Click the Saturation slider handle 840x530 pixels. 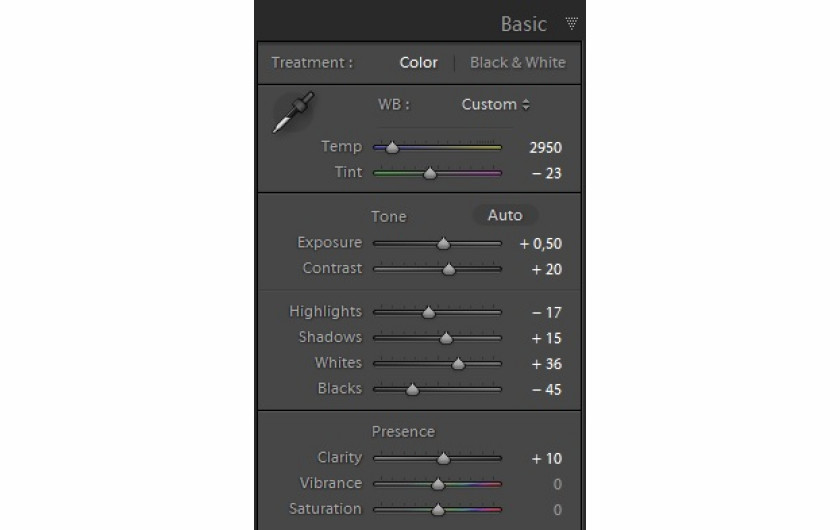tap(437, 510)
